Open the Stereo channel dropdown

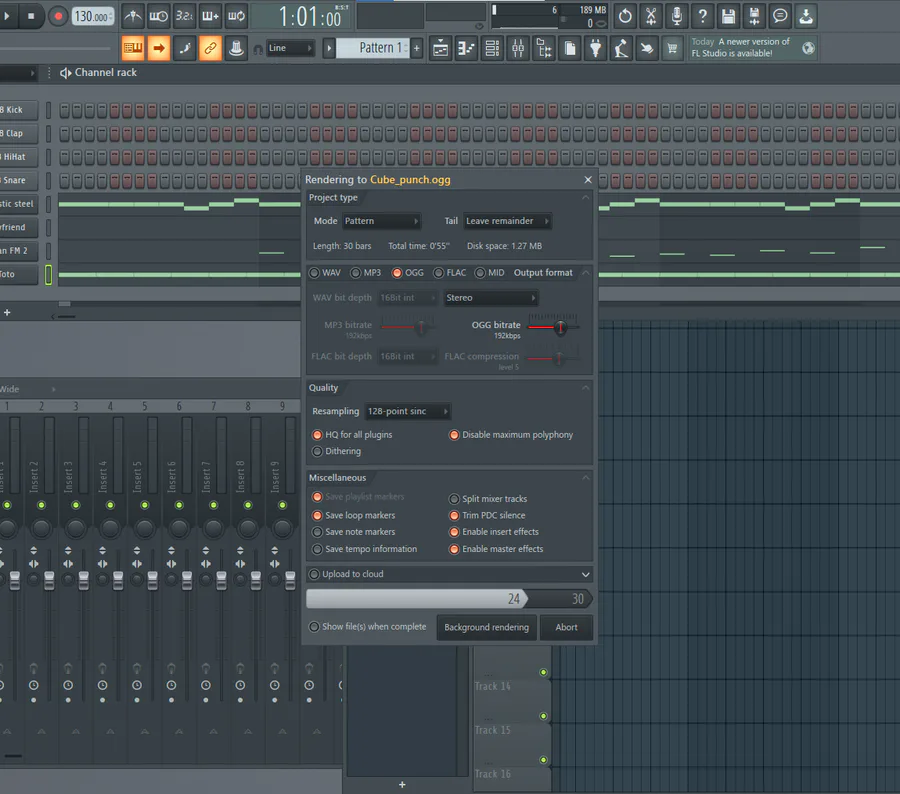tap(491, 298)
